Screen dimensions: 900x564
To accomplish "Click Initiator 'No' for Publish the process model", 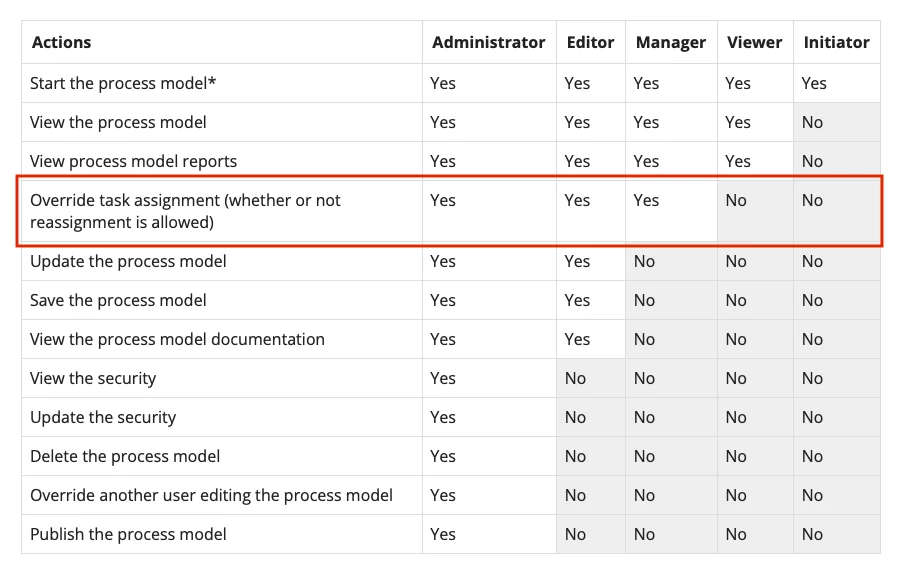I will (812, 534).
